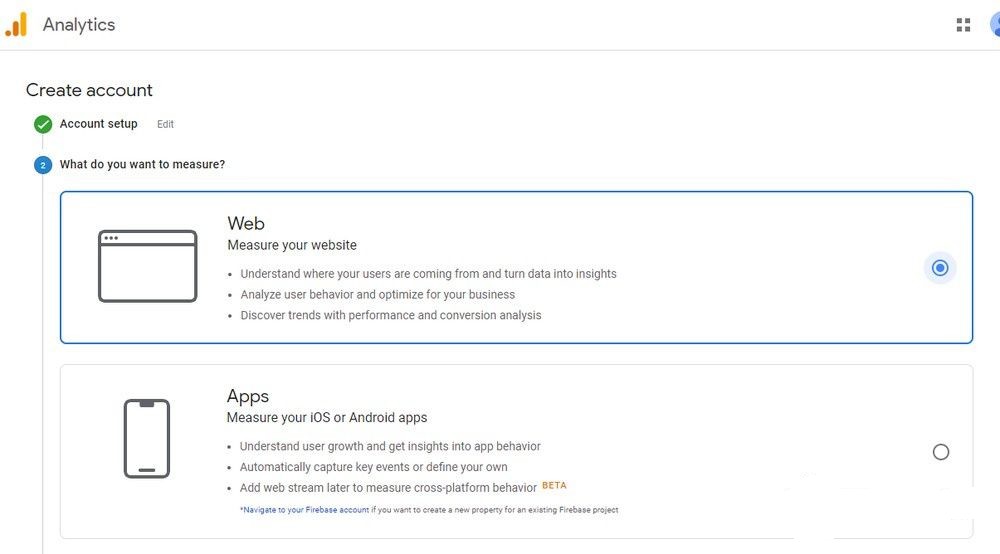1000x554 pixels.
Task: Choose Measure your iOS or Android apps text
Action: click(327, 417)
